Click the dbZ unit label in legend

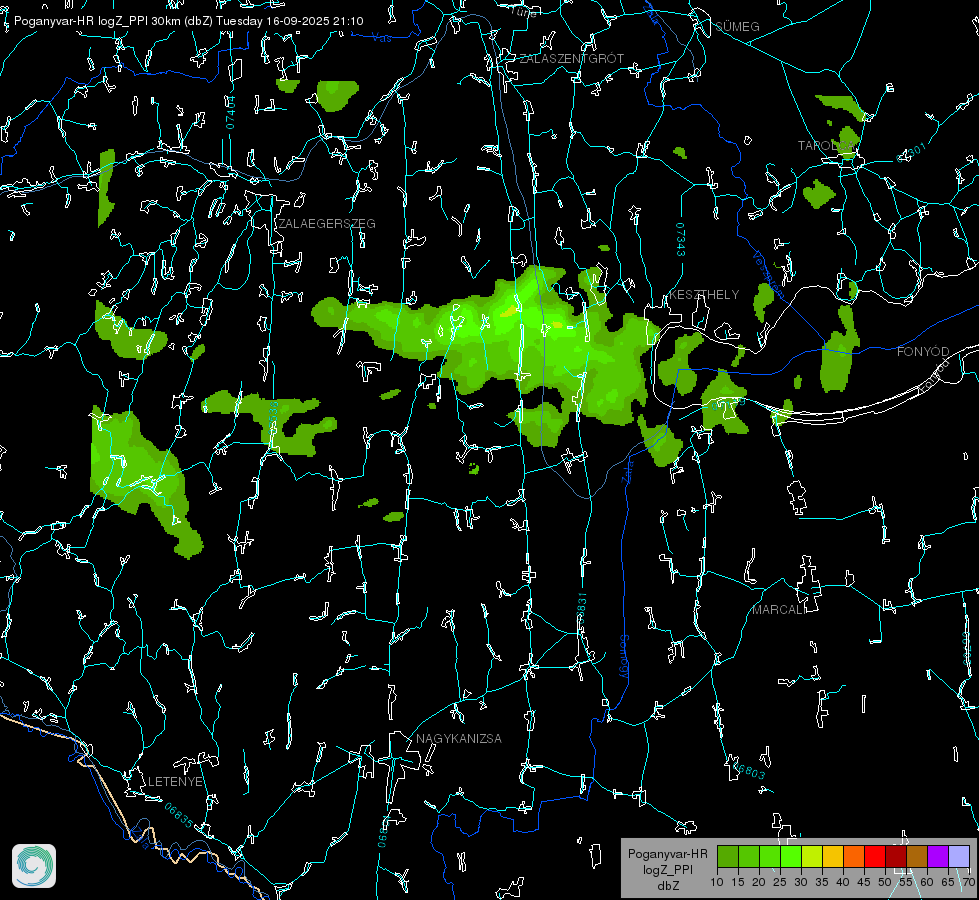pos(667,886)
